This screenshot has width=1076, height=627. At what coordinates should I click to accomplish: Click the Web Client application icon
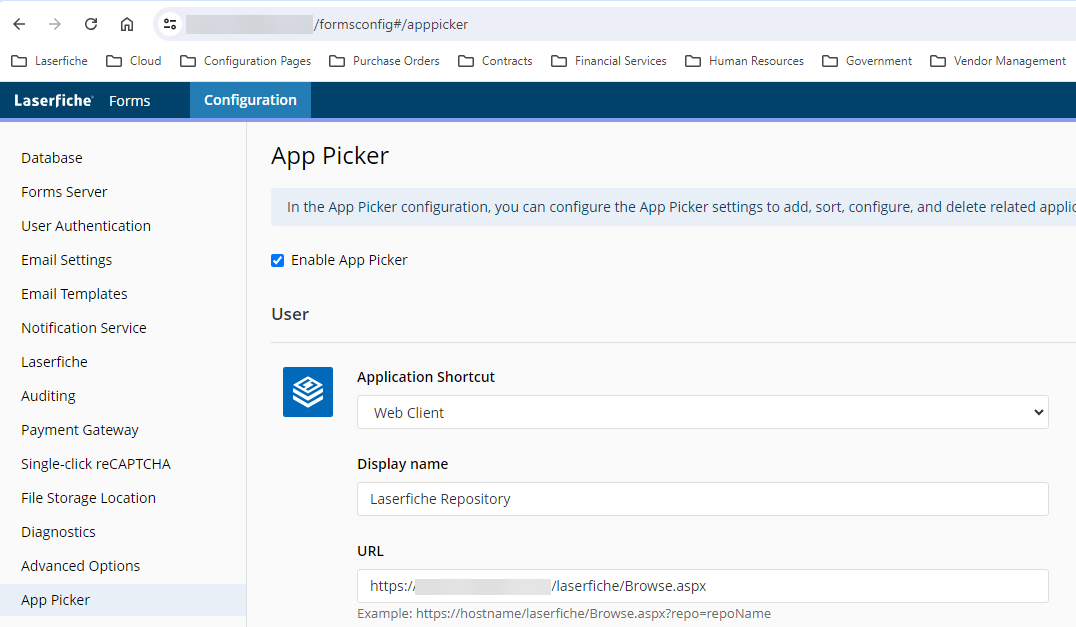point(307,392)
